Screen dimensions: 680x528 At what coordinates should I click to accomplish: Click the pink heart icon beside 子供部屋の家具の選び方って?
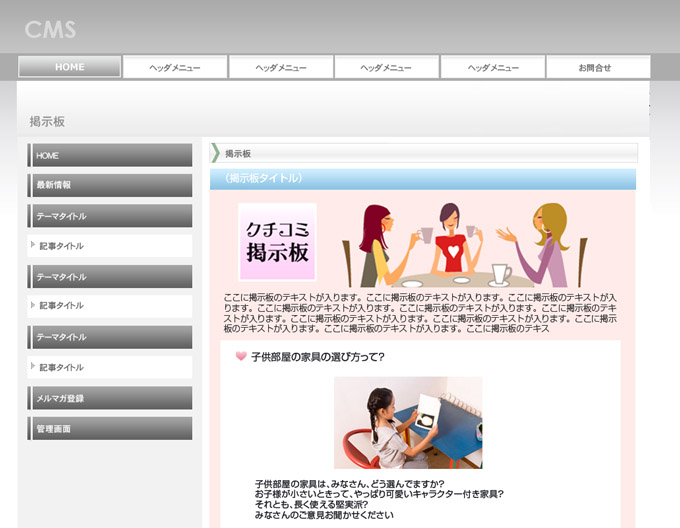click(x=240, y=356)
